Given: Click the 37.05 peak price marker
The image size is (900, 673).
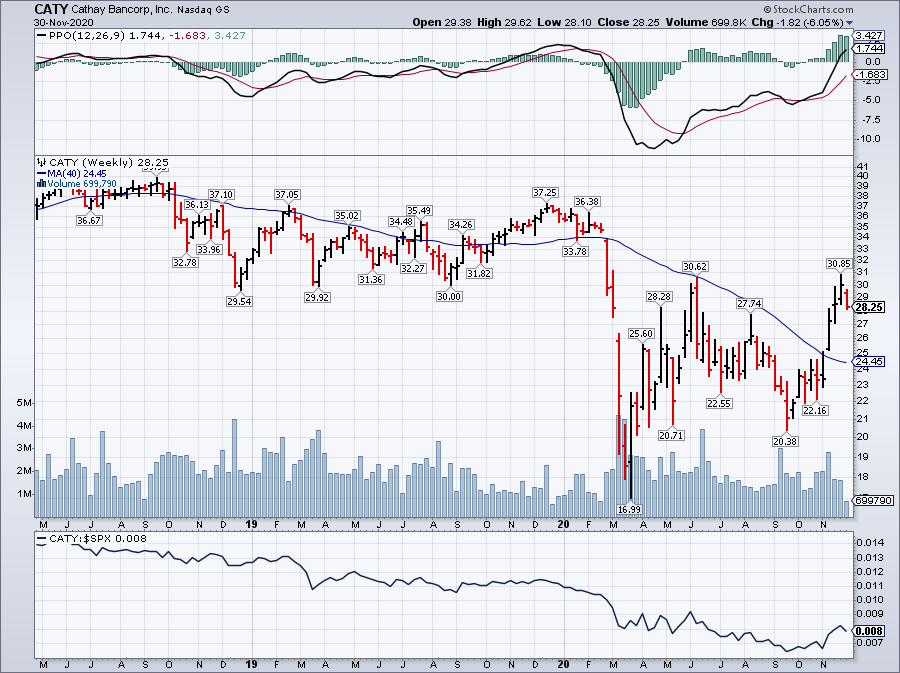Looking at the screenshot, I should 287,194.
